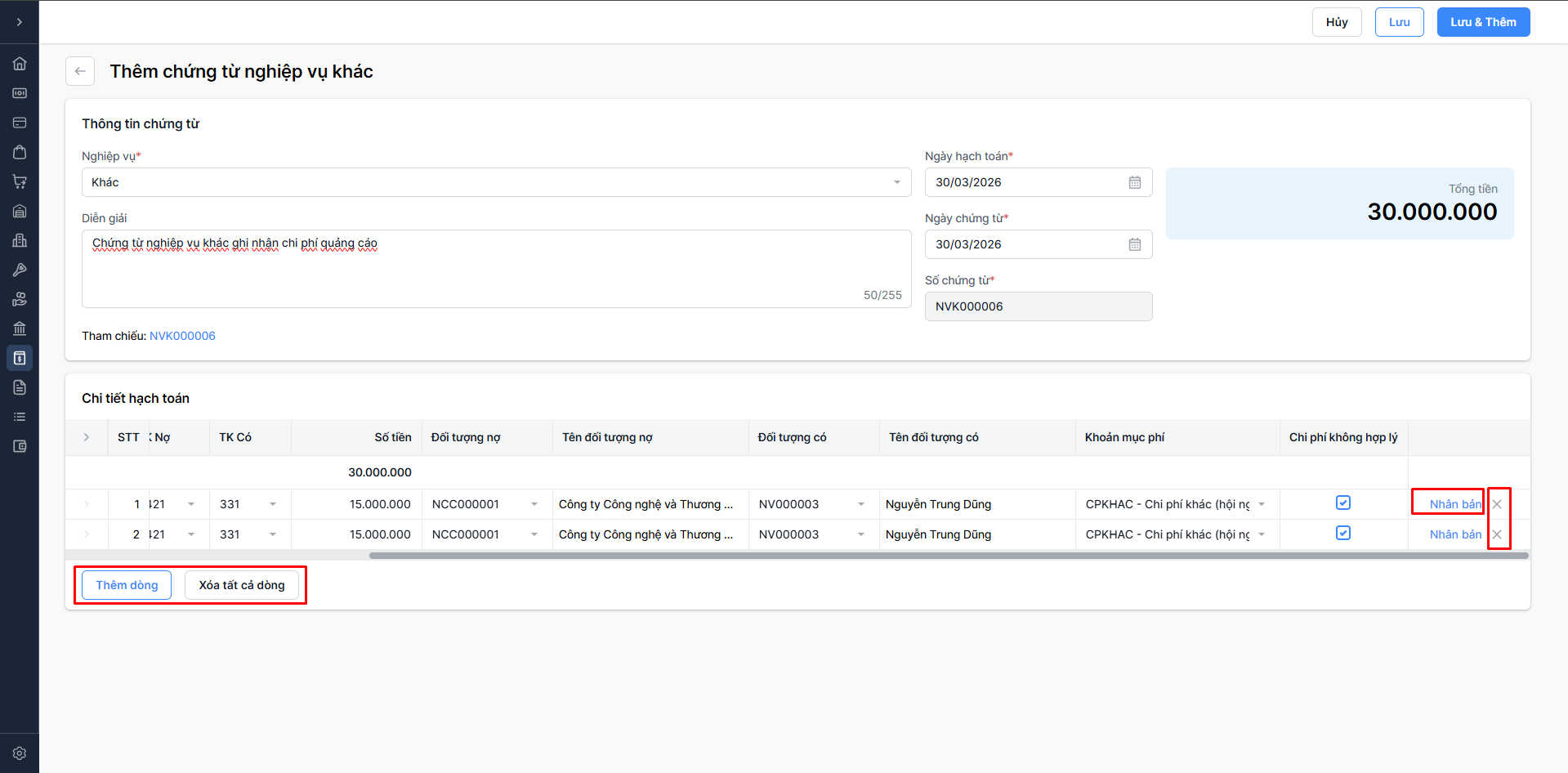Open the Nghiệp vụ dropdown showing Khác
The width and height of the screenshot is (1568, 773).
pyautogui.click(x=496, y=182)
